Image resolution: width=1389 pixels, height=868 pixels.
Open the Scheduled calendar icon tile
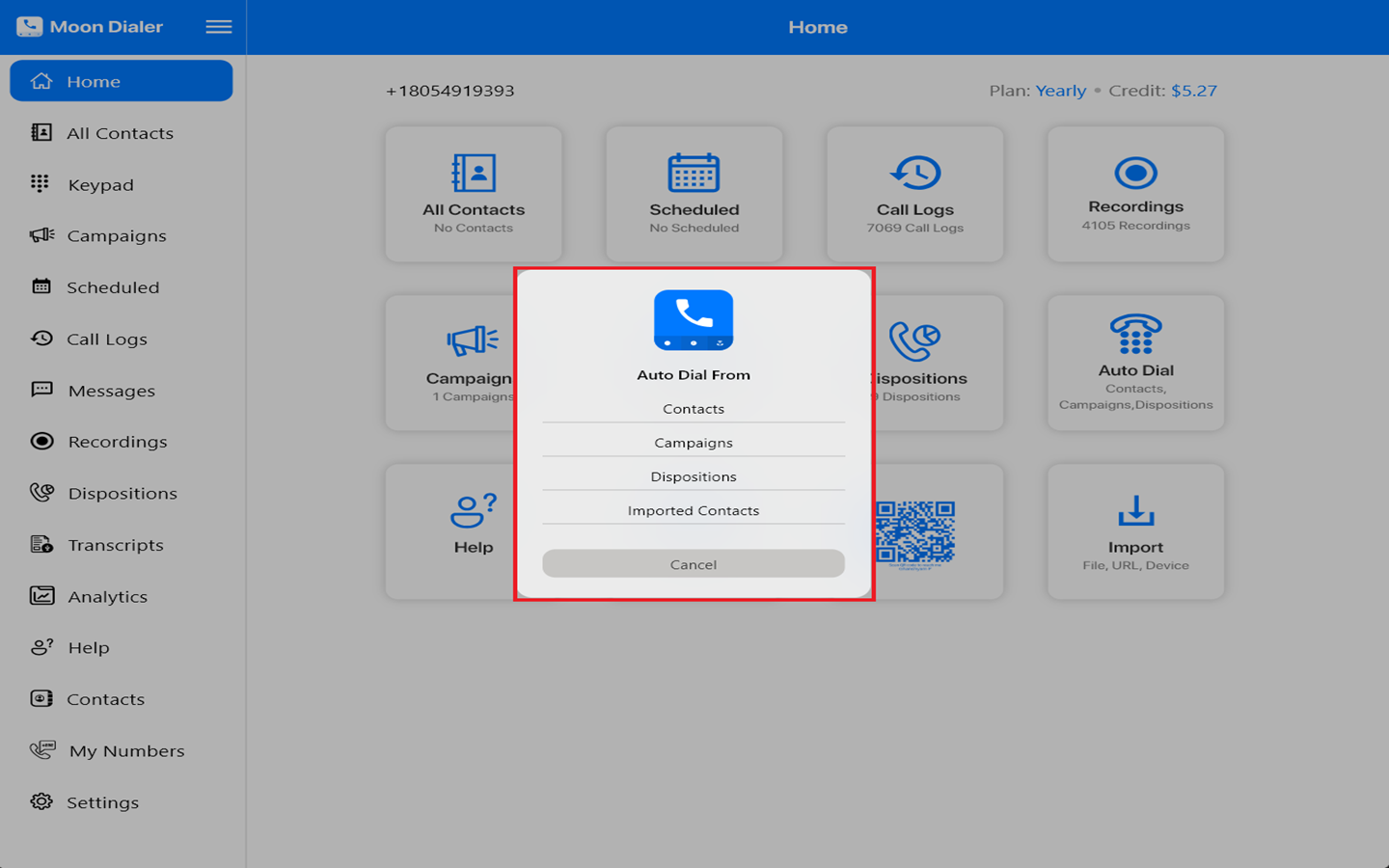coord(694,194)
